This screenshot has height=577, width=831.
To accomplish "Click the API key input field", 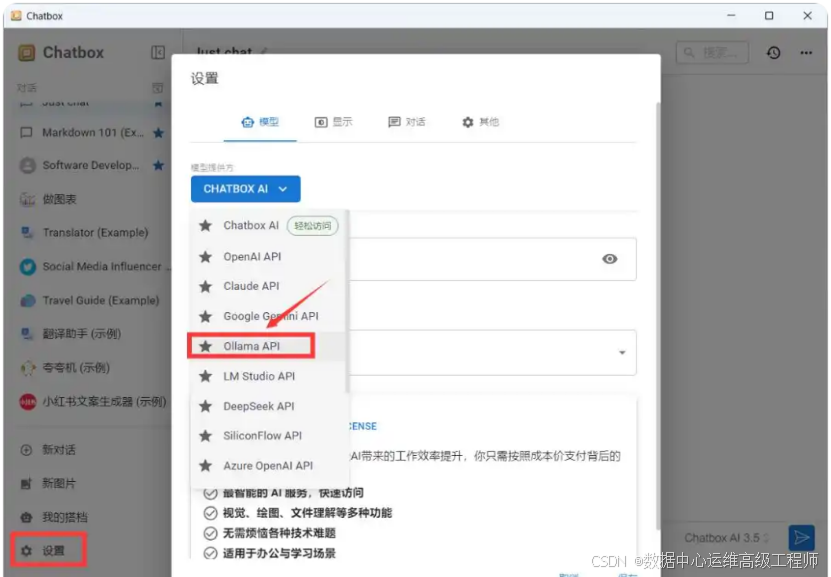I will (492, 259).
